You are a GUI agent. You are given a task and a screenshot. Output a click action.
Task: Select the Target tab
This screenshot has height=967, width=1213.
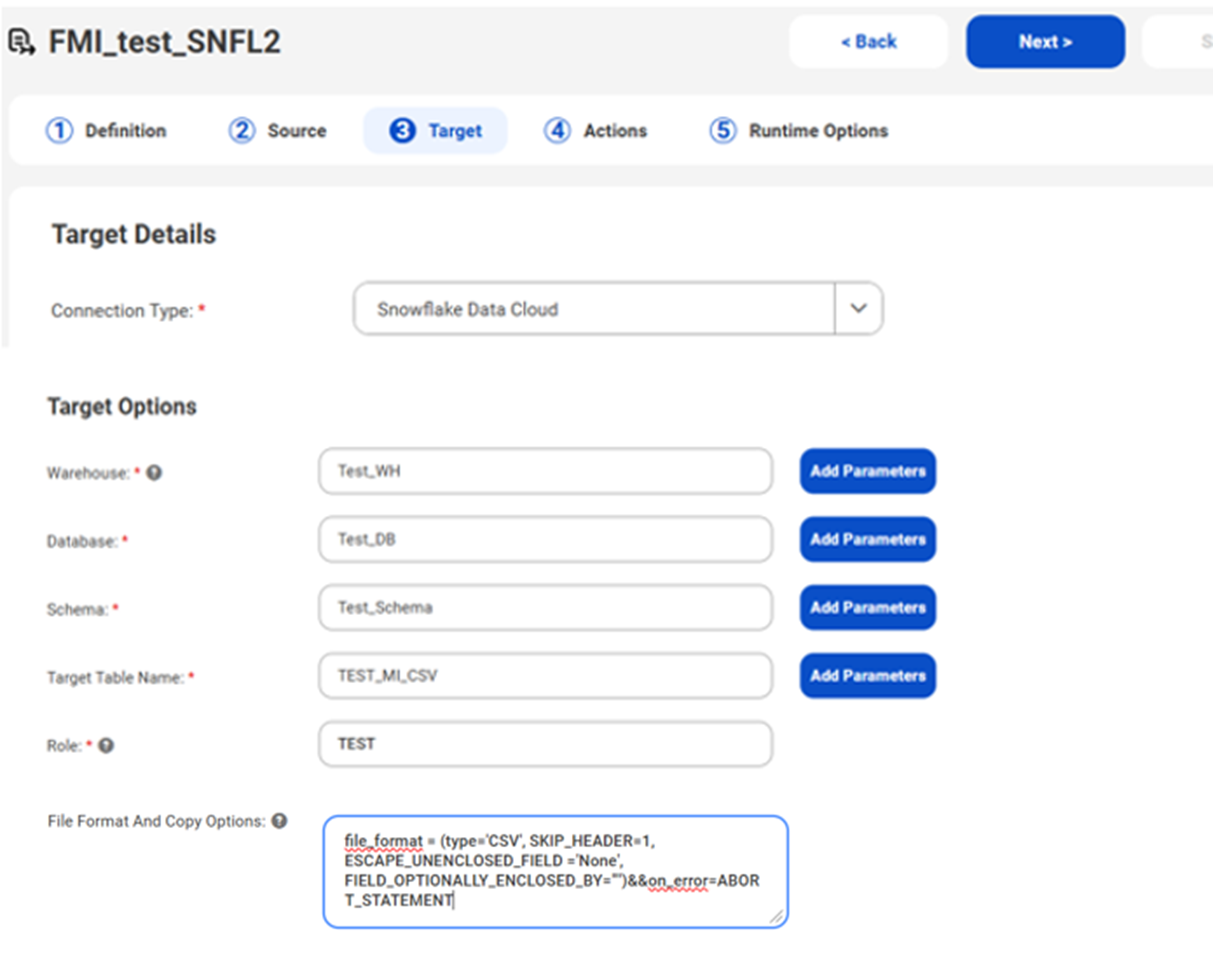tap(435, 131)
